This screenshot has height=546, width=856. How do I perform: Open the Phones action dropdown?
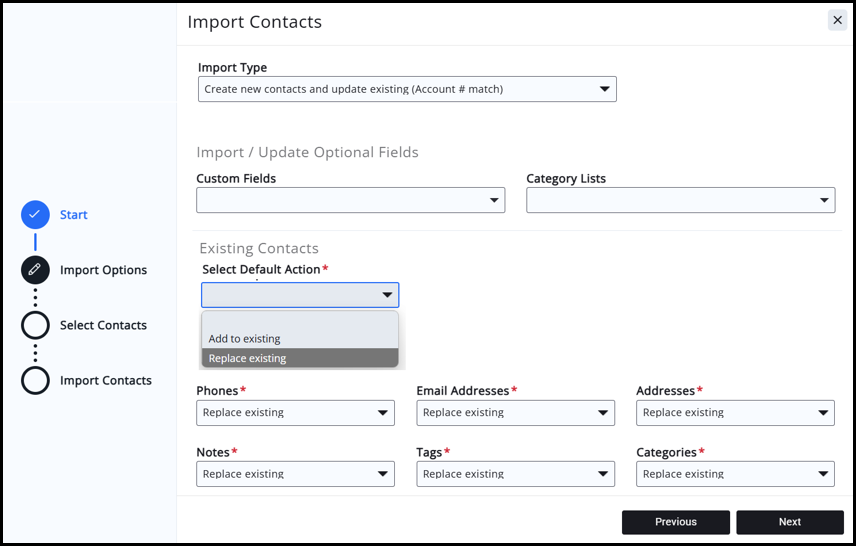295,413
